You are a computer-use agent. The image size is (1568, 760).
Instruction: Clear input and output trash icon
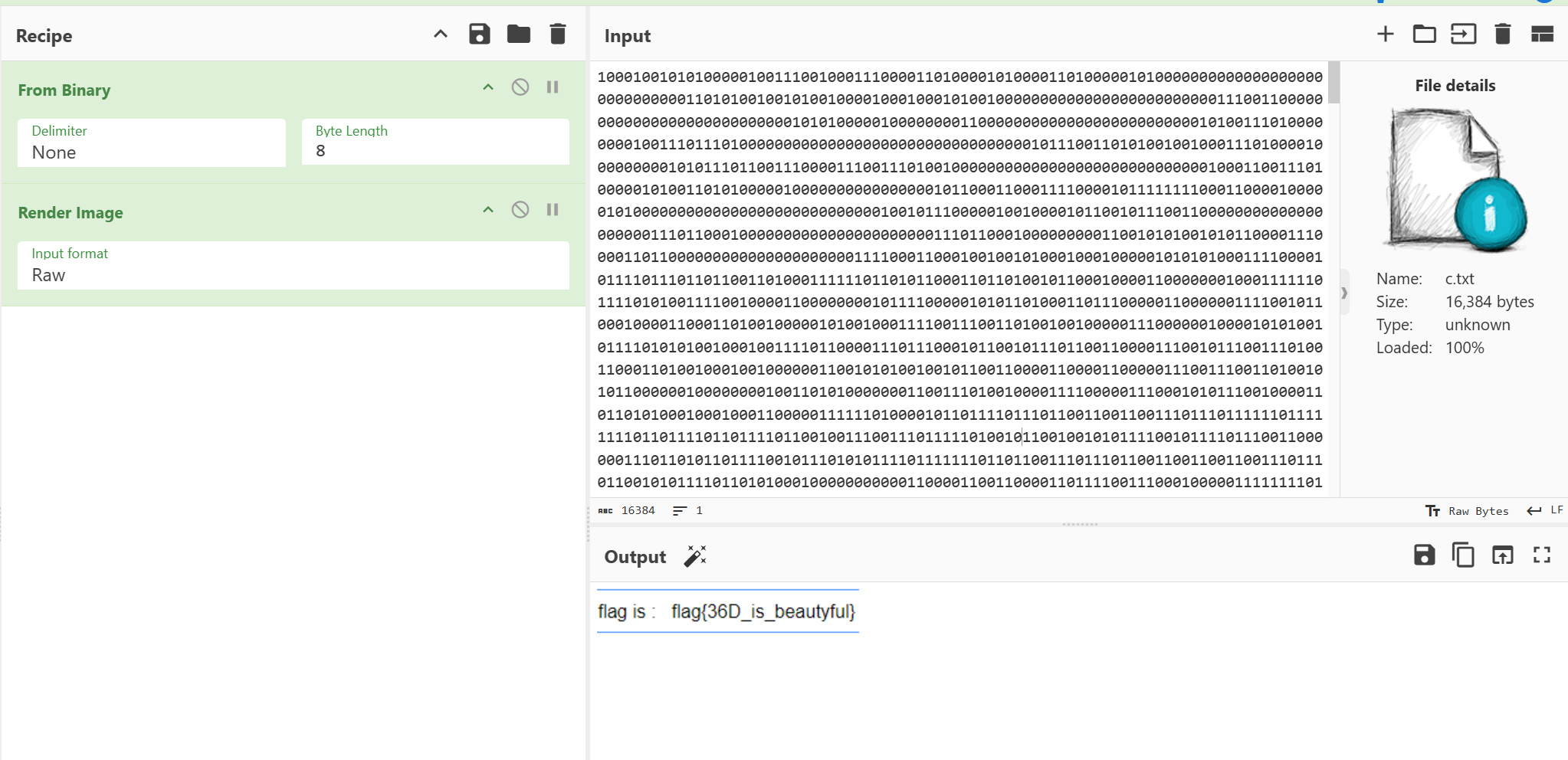click(1502, 34)
